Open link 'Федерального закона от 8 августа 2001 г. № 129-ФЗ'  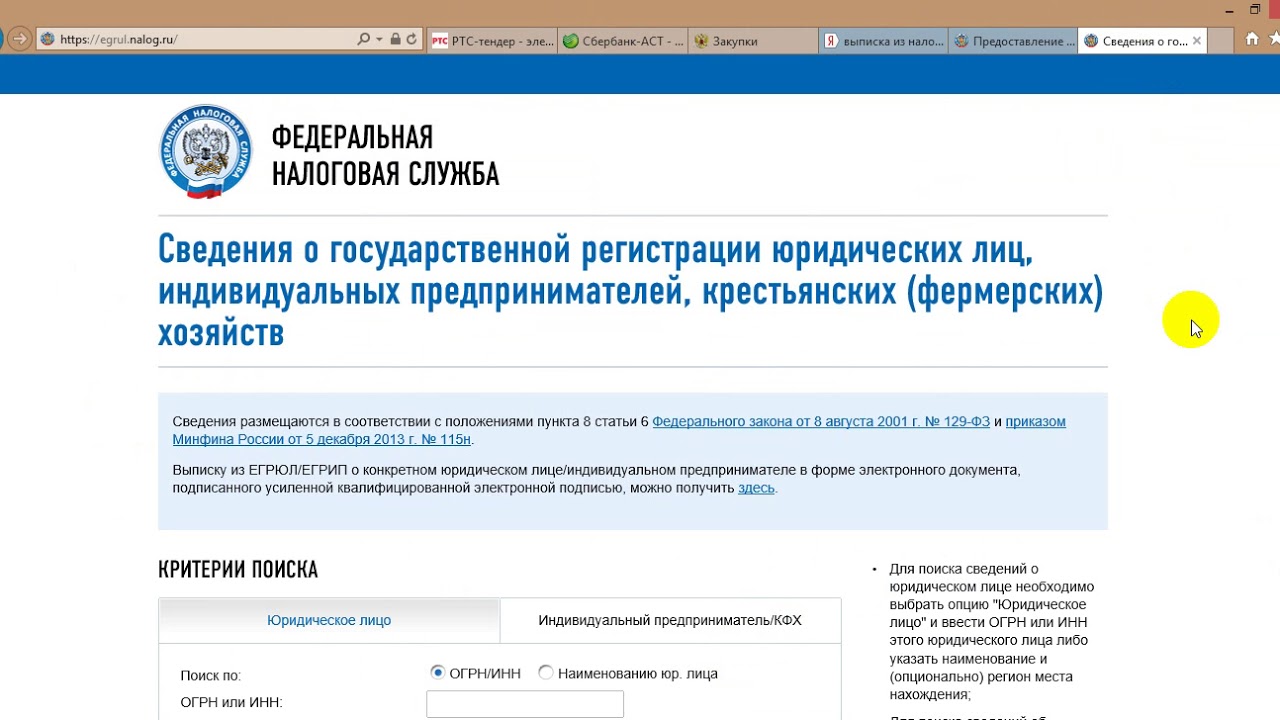point(821,421)
